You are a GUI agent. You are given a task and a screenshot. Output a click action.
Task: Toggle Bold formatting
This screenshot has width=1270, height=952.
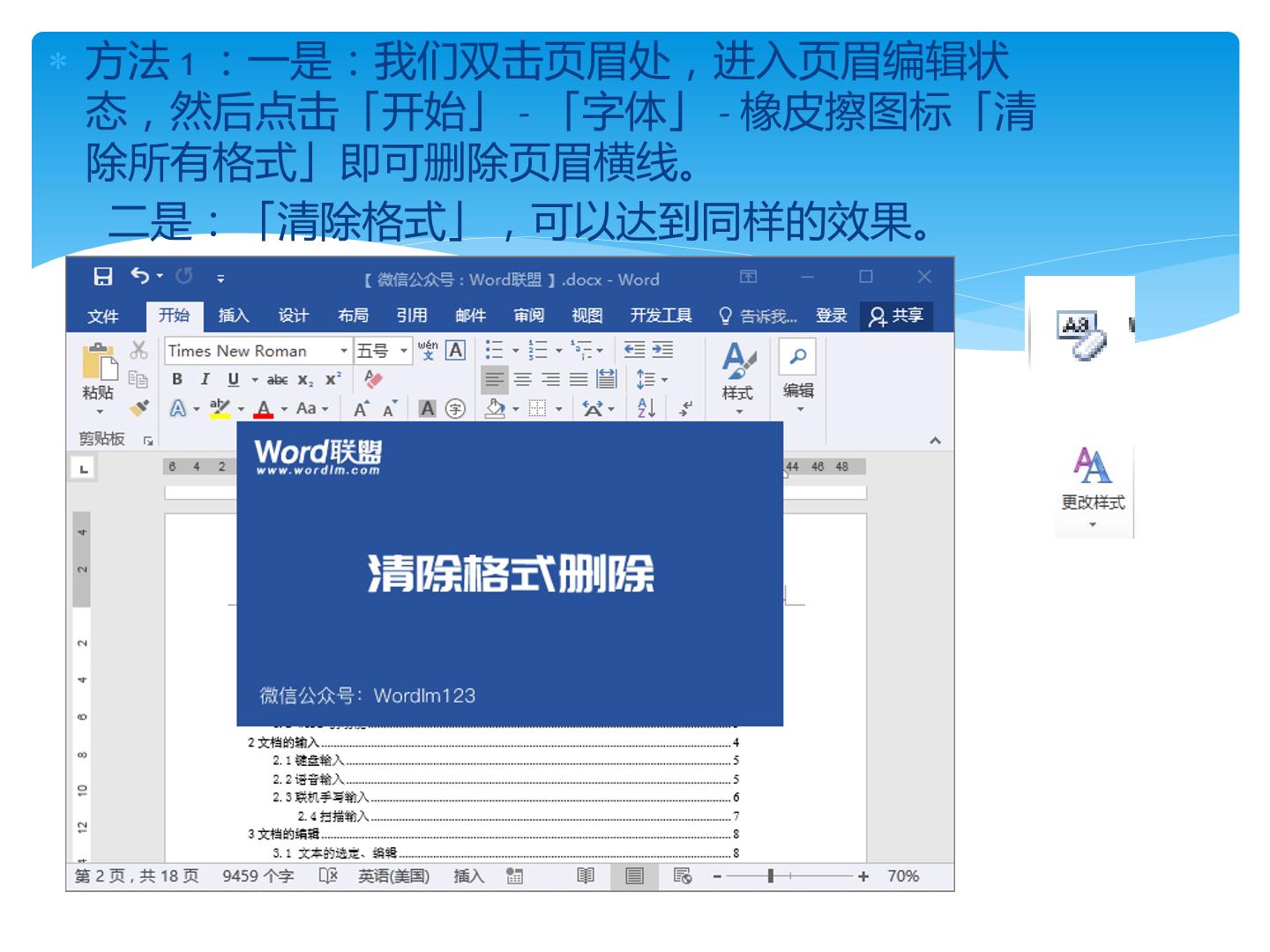pos(177,379)
